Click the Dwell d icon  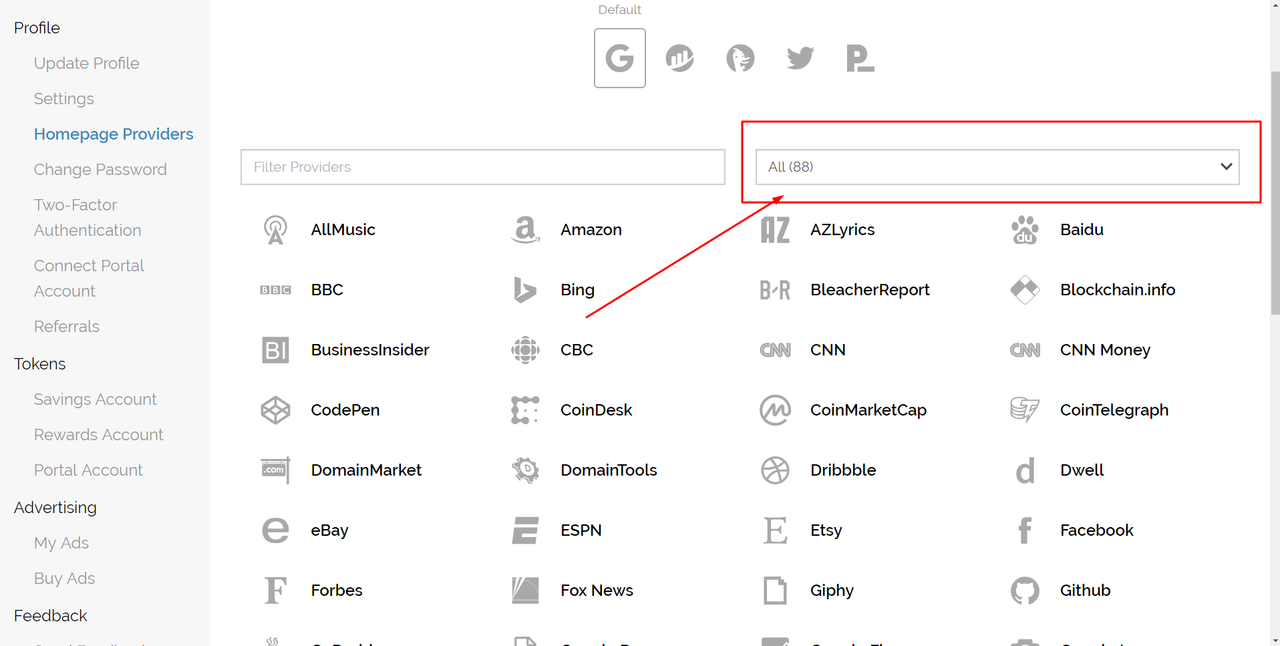[1025, 470]
